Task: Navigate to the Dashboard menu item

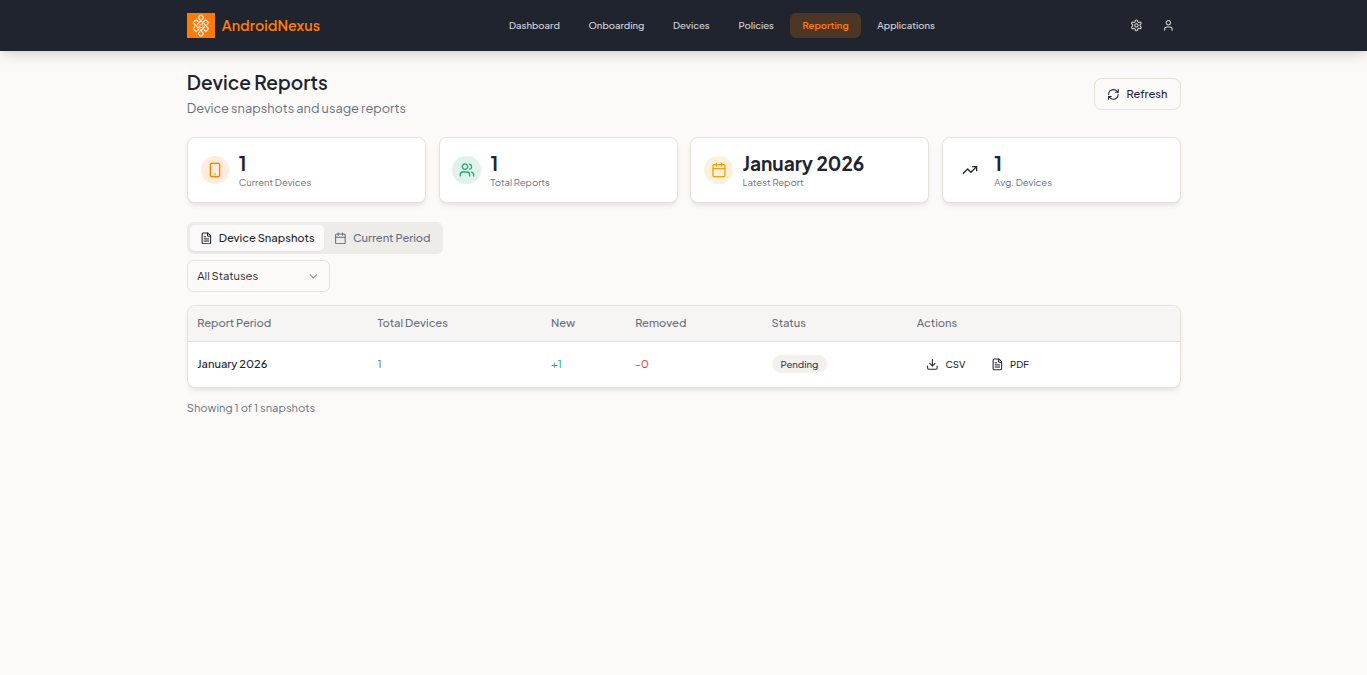Action: [534, 25]
